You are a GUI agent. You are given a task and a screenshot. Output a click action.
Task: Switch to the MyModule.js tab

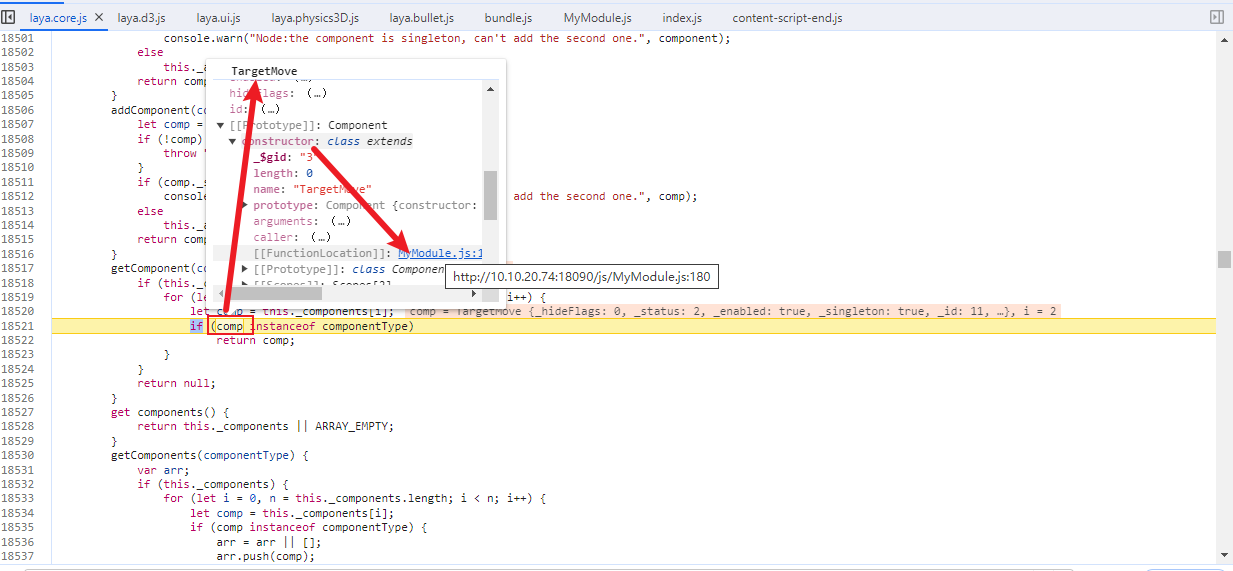(x=597, y=18)
